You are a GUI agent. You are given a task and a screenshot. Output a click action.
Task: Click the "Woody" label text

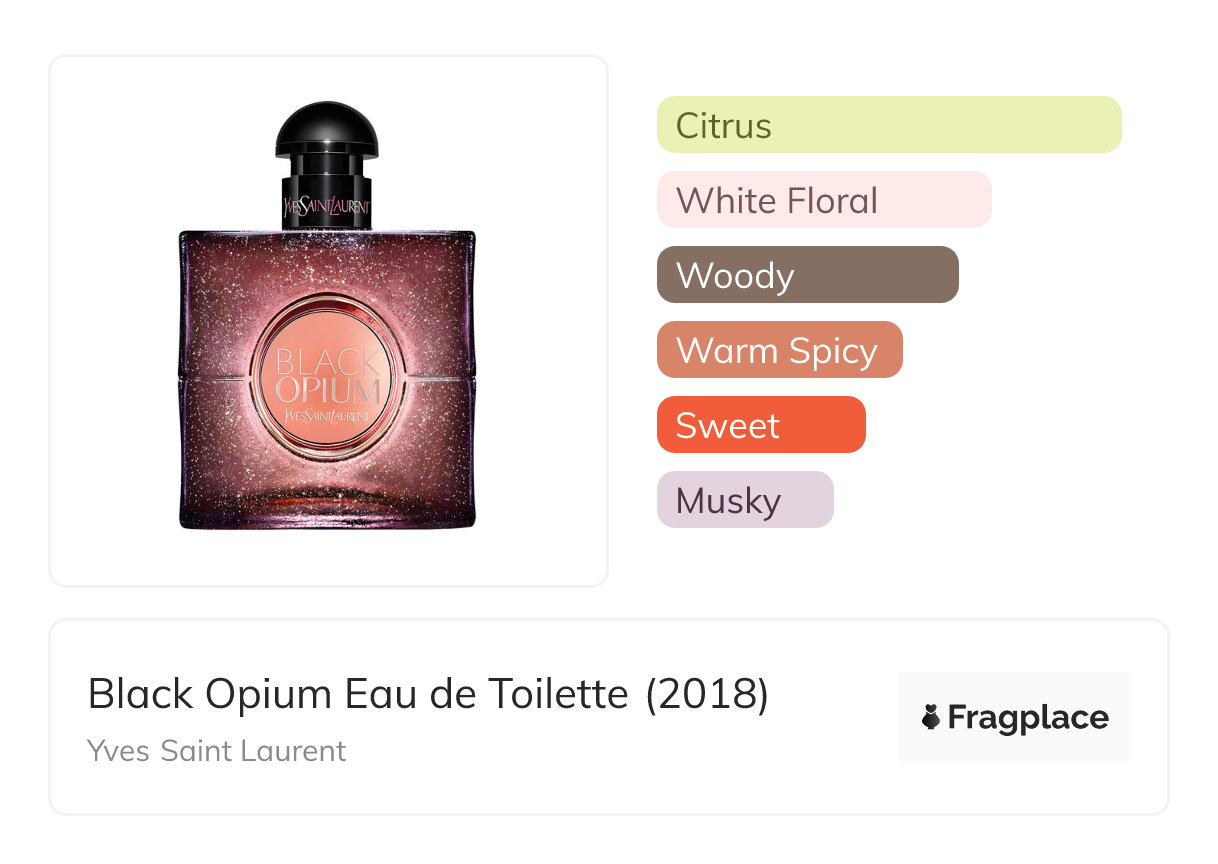pos(735,276)
